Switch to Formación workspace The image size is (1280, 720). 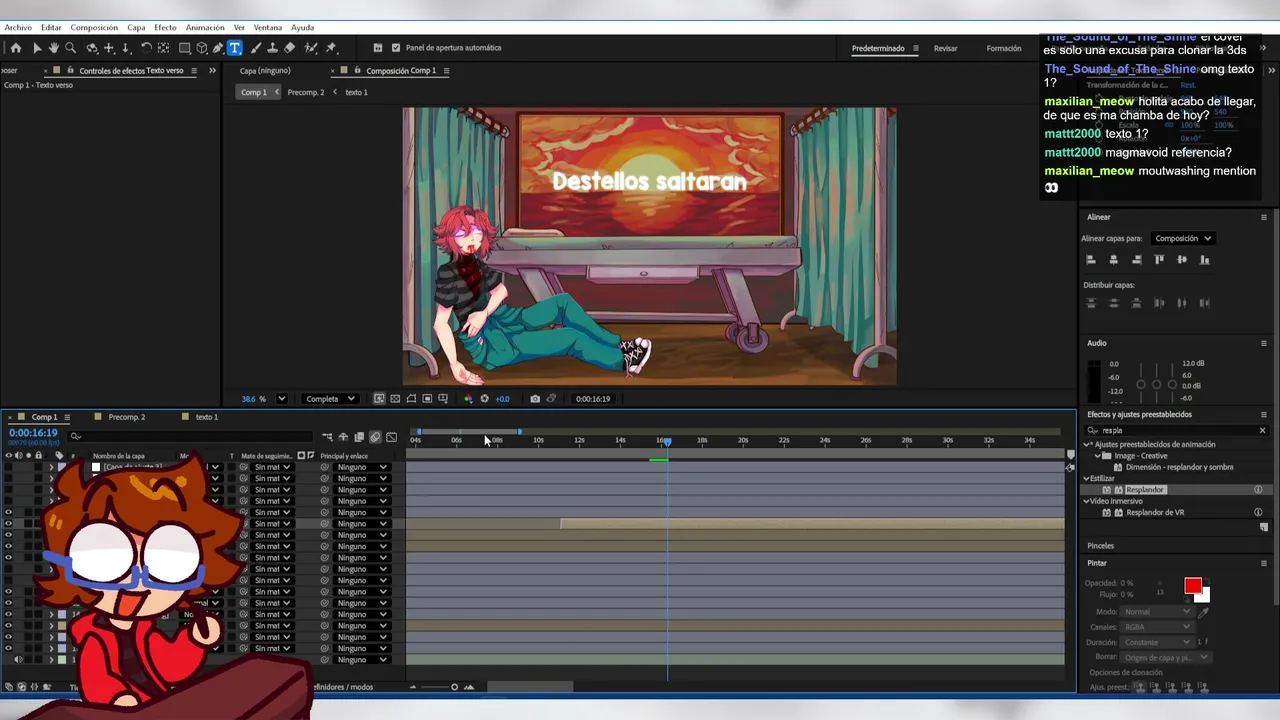point(1004,48)
